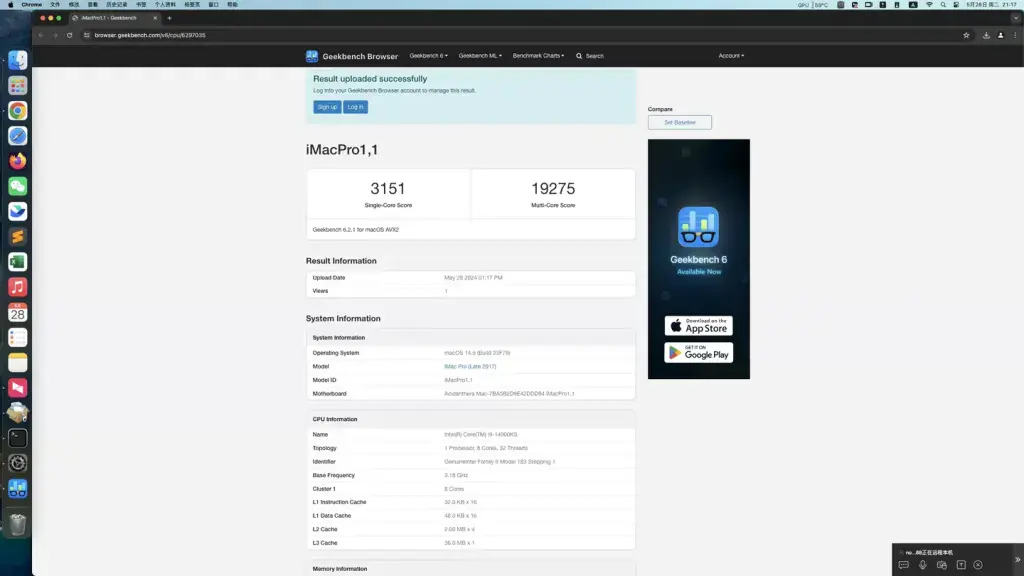Open the Geekbench 6 dropdown menu

428,56
